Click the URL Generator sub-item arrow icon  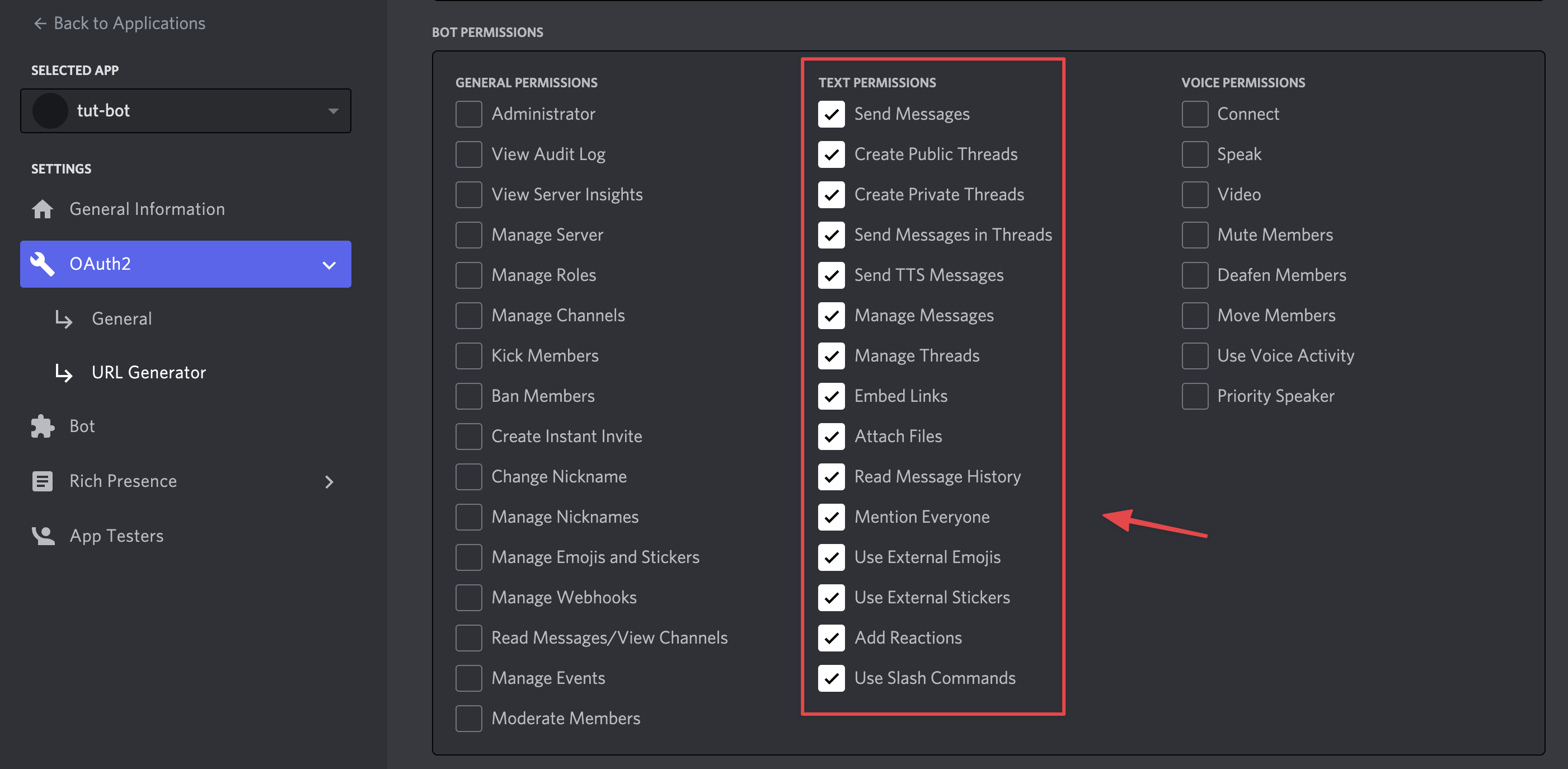[x=64, y=372]
